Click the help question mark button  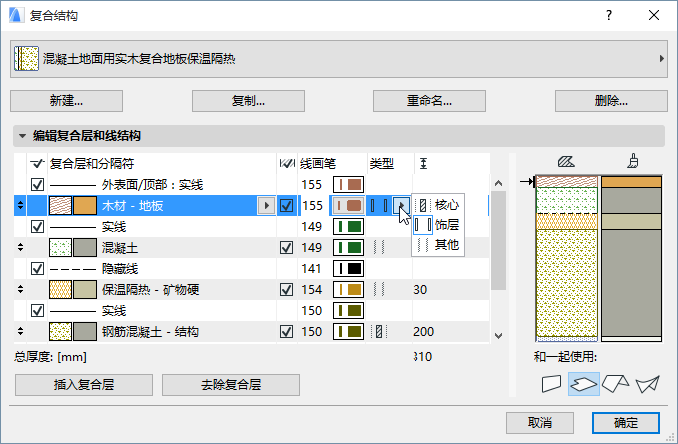pos(609,16)
